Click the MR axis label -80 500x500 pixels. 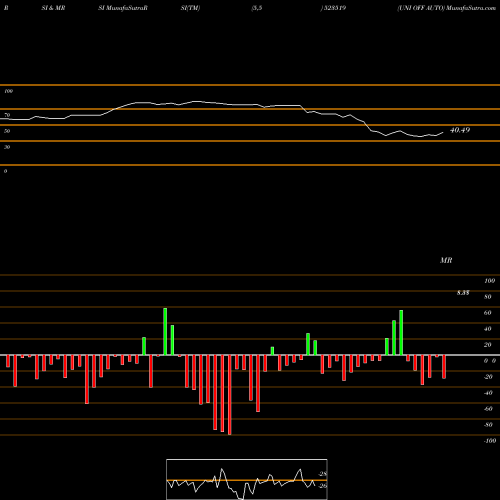click(x=488, y=425)
